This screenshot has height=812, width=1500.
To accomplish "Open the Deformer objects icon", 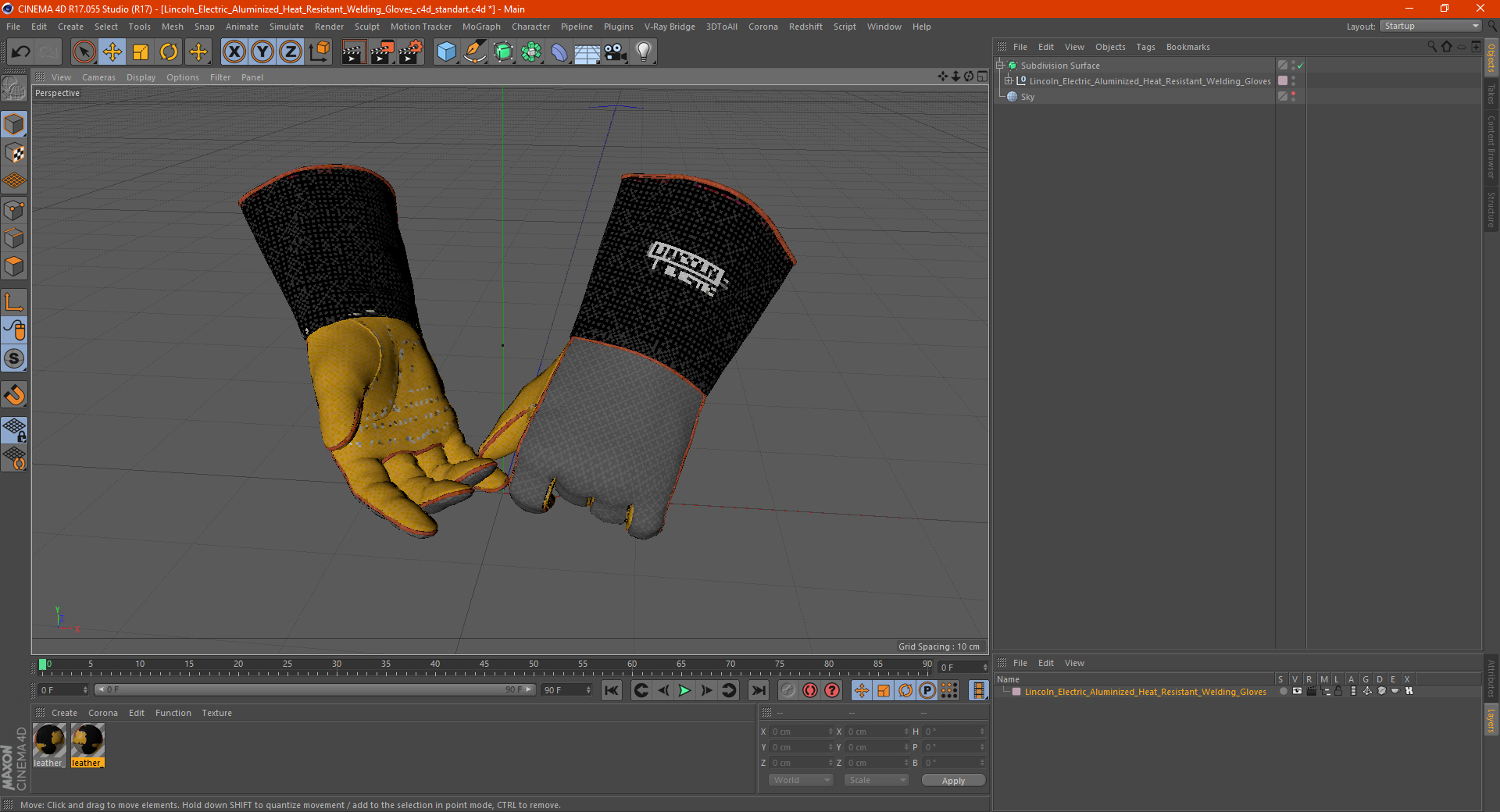I will point(559,52).
